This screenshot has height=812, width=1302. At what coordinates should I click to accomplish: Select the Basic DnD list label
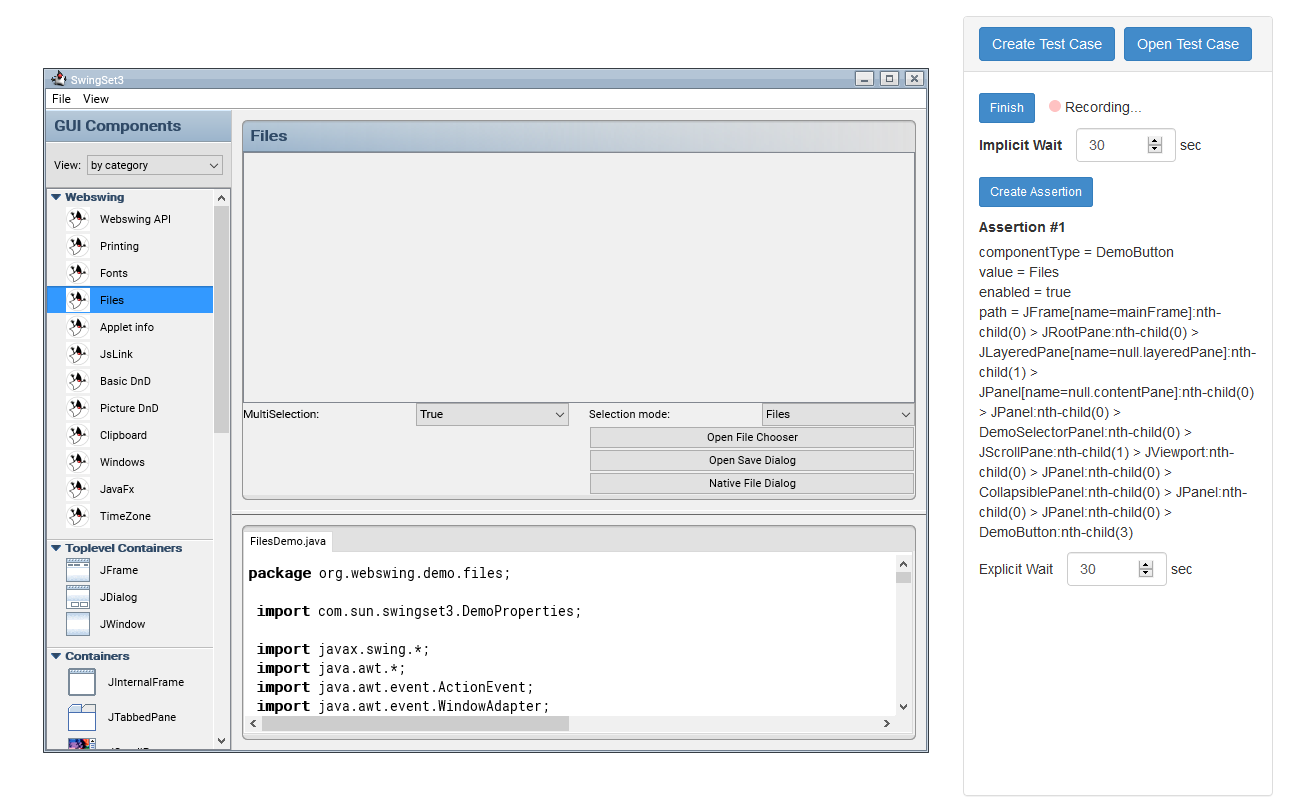coord(125,381)
